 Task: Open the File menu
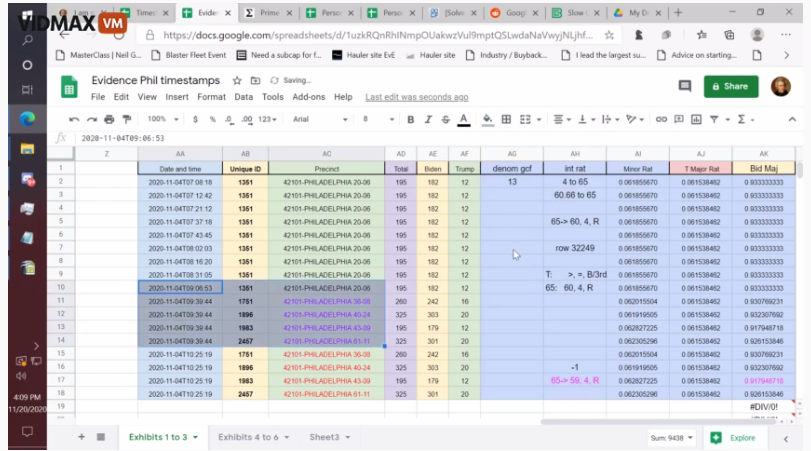[98, 97]
